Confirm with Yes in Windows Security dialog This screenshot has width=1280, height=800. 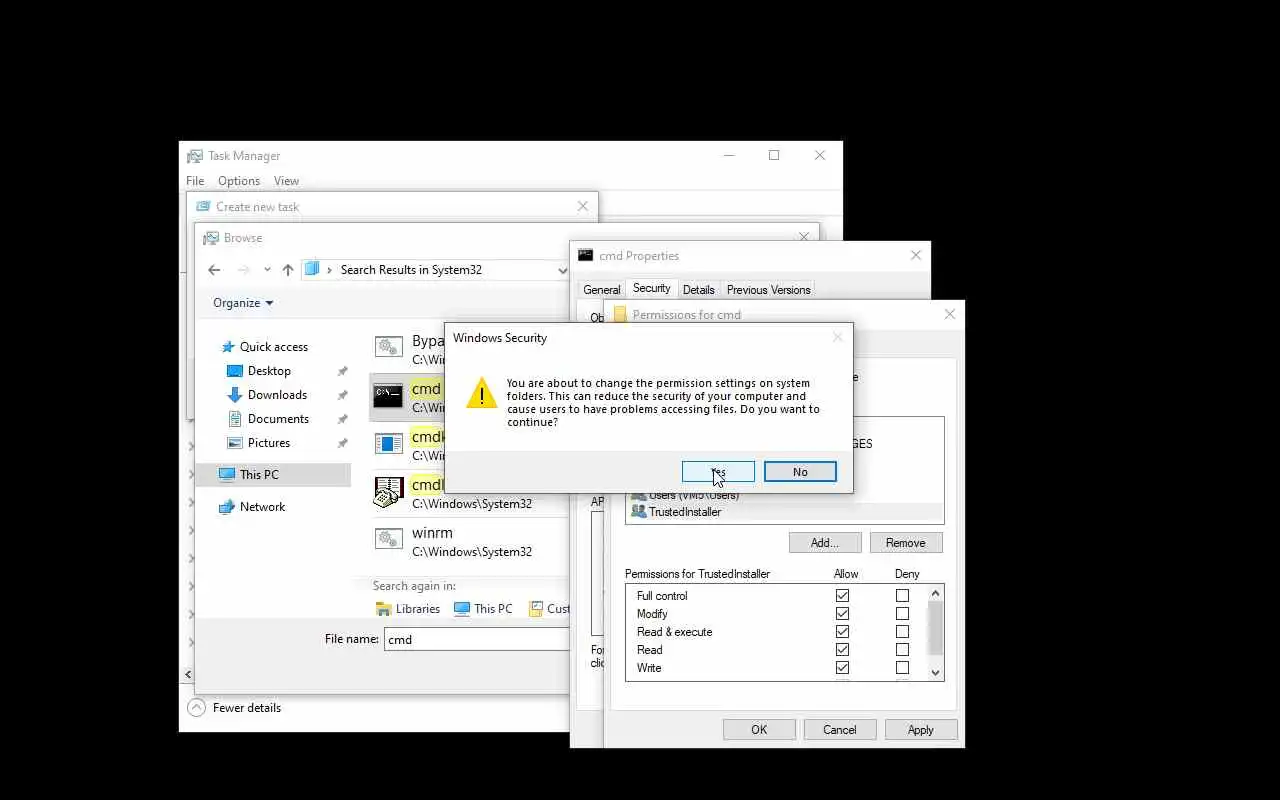pos(718,472)
